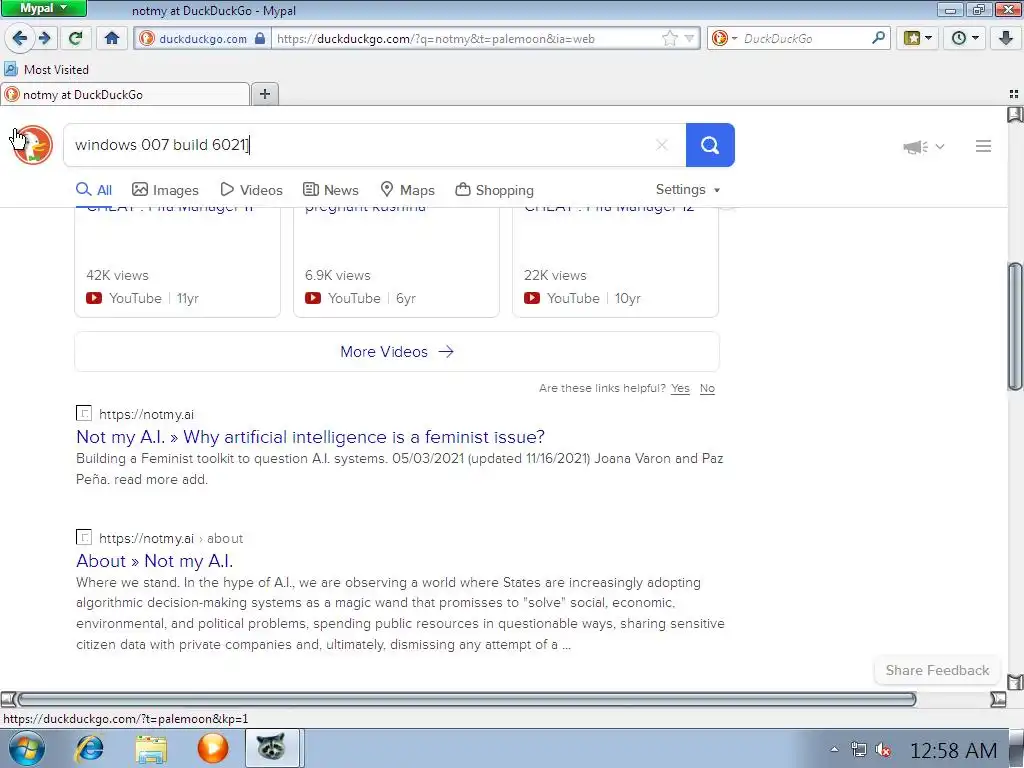Screen dimensions: 1024x768
Task: Go forward with the forward arrow
Action: [45, 38]
